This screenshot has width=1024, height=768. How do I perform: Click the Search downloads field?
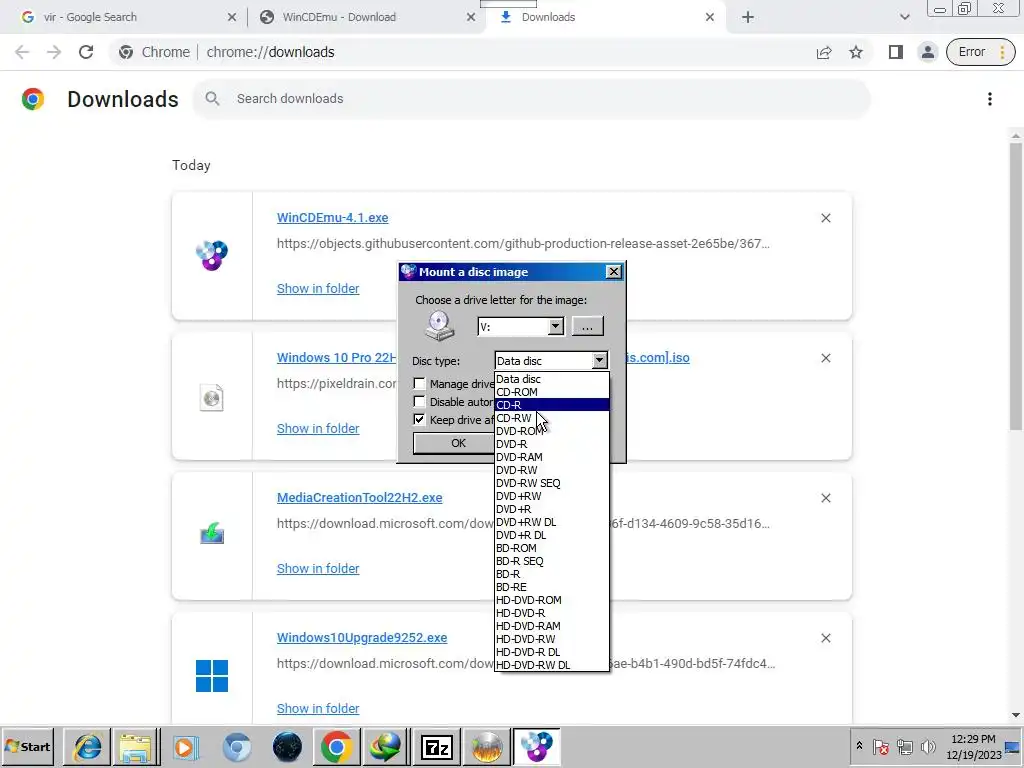(532, 99)
